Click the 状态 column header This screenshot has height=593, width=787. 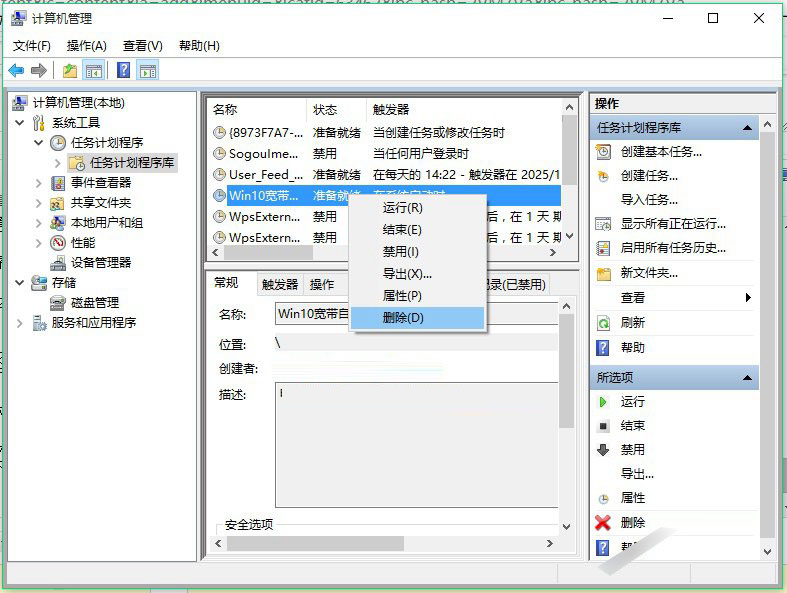point(336,109)
